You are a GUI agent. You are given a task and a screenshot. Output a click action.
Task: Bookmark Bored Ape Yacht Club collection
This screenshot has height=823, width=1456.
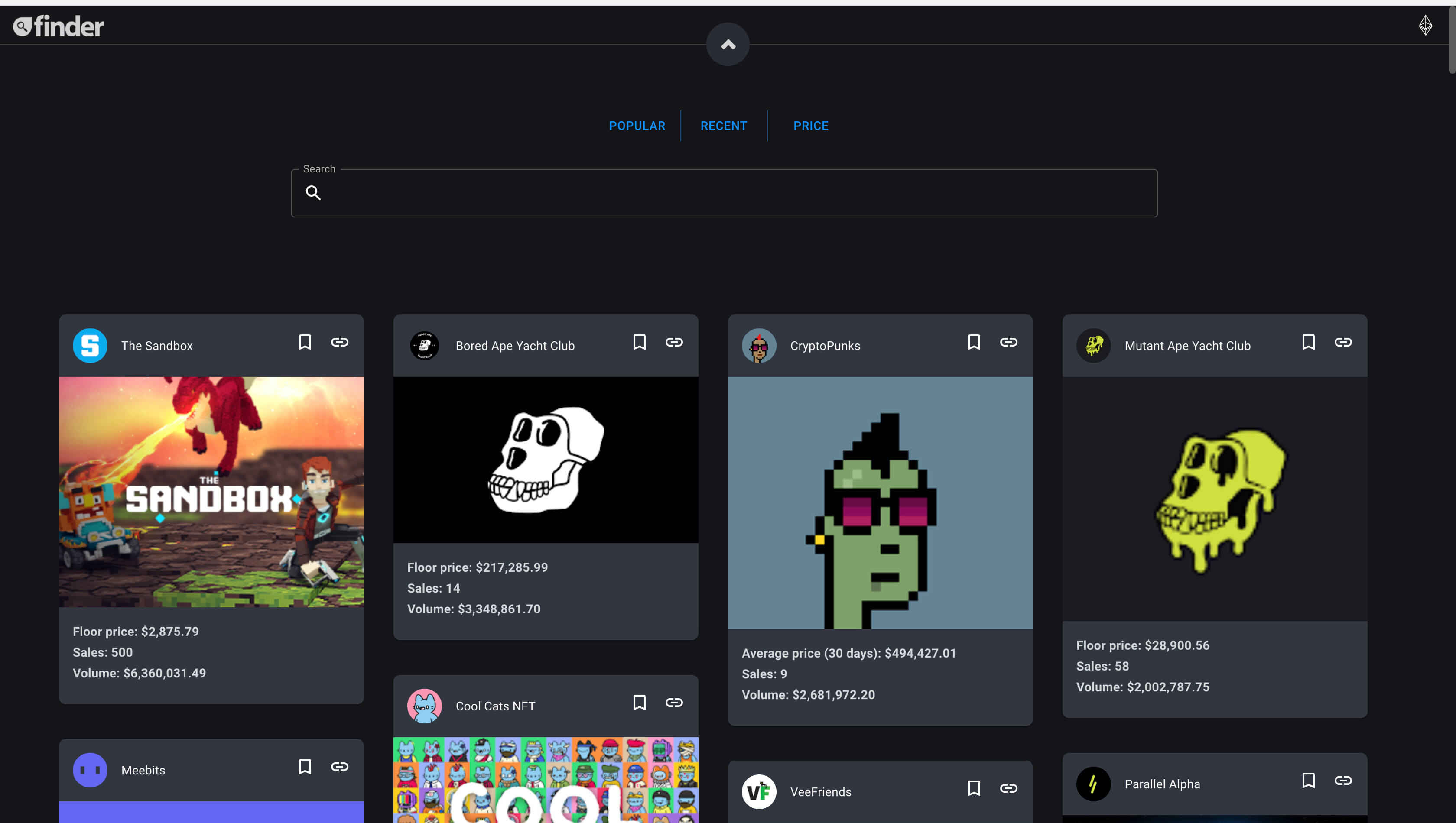point(639,342)
